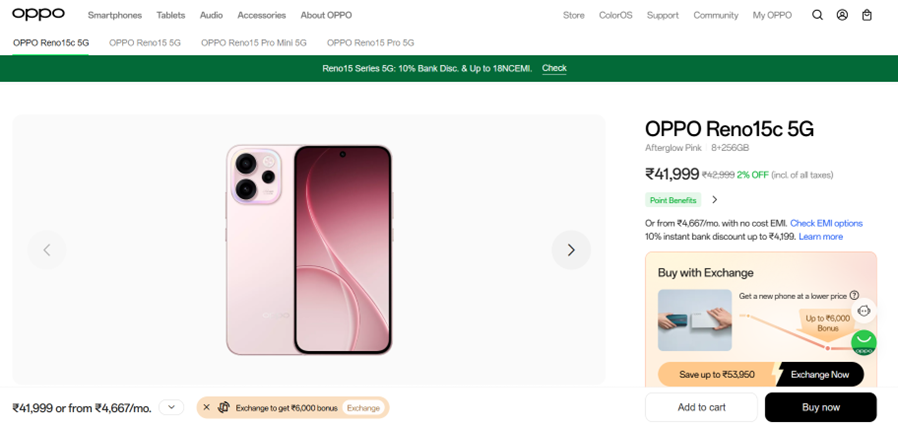Open the search icon in the header
Screen dimensions: 898x426
click(x=817, y=15)
